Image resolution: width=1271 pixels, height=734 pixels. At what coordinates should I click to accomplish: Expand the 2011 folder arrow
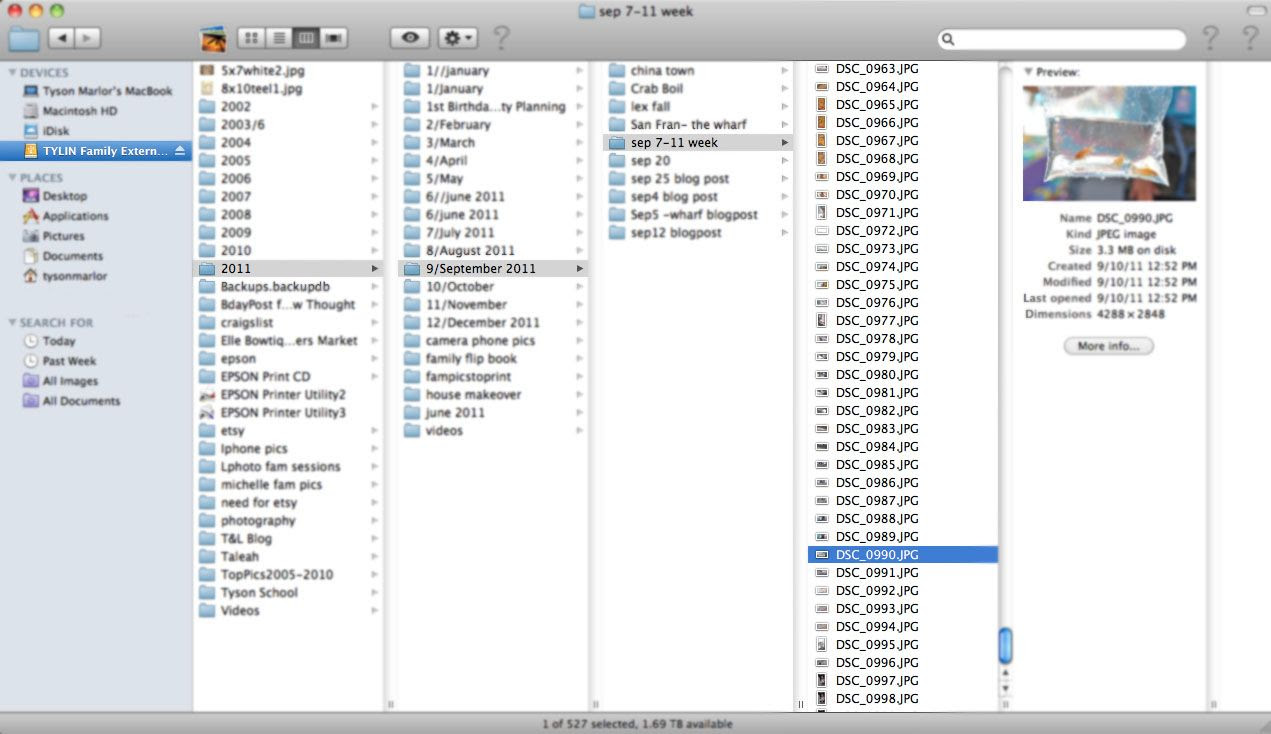coord(375,269)
